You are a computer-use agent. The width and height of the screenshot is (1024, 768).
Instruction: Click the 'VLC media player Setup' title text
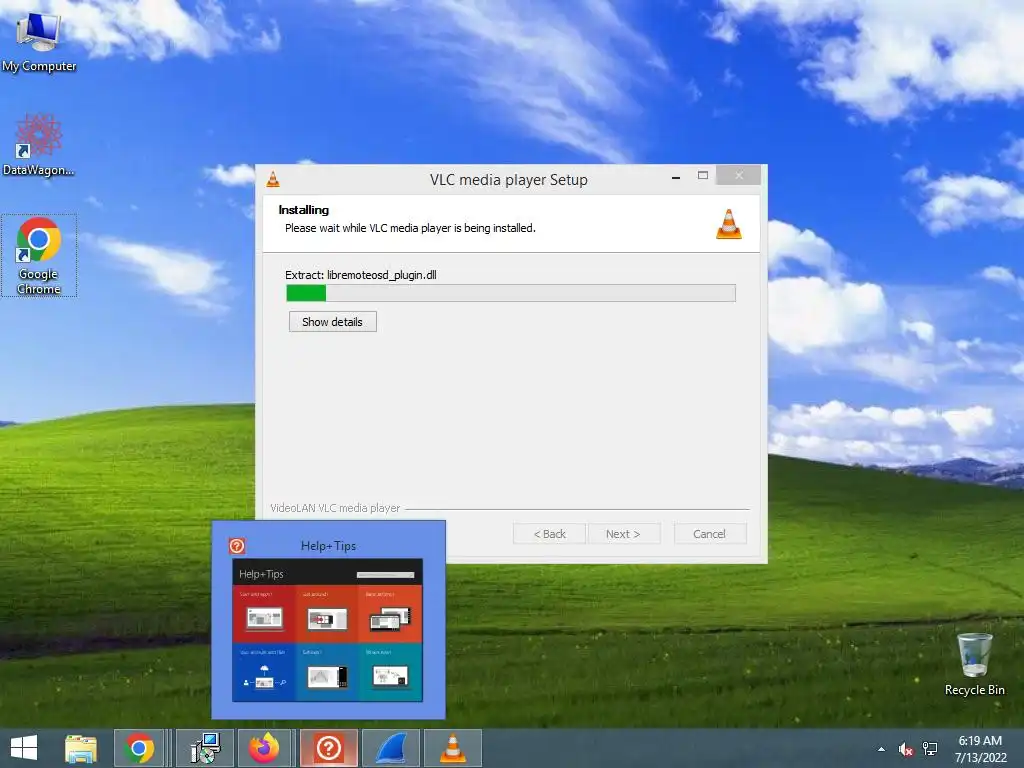point(509,180)
